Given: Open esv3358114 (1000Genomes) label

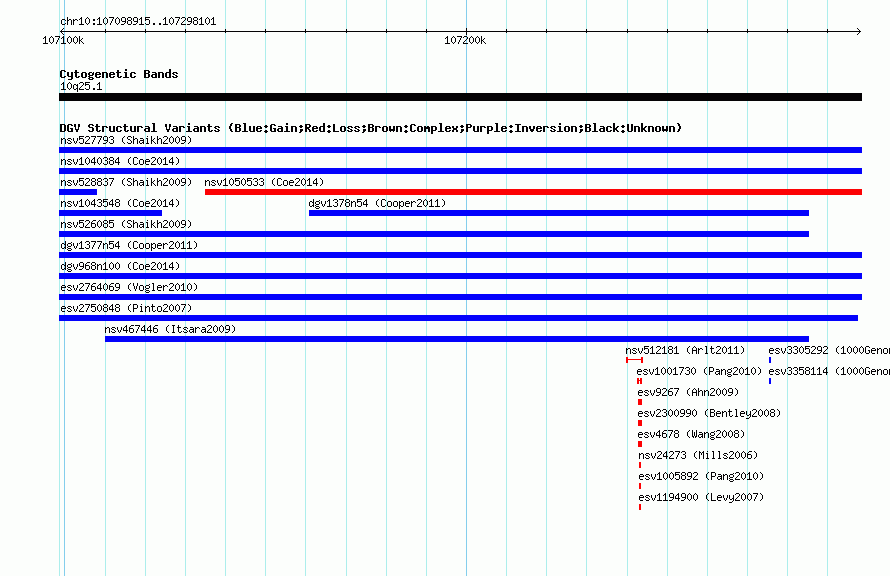Looking at the screenshot, I should 829,371.
